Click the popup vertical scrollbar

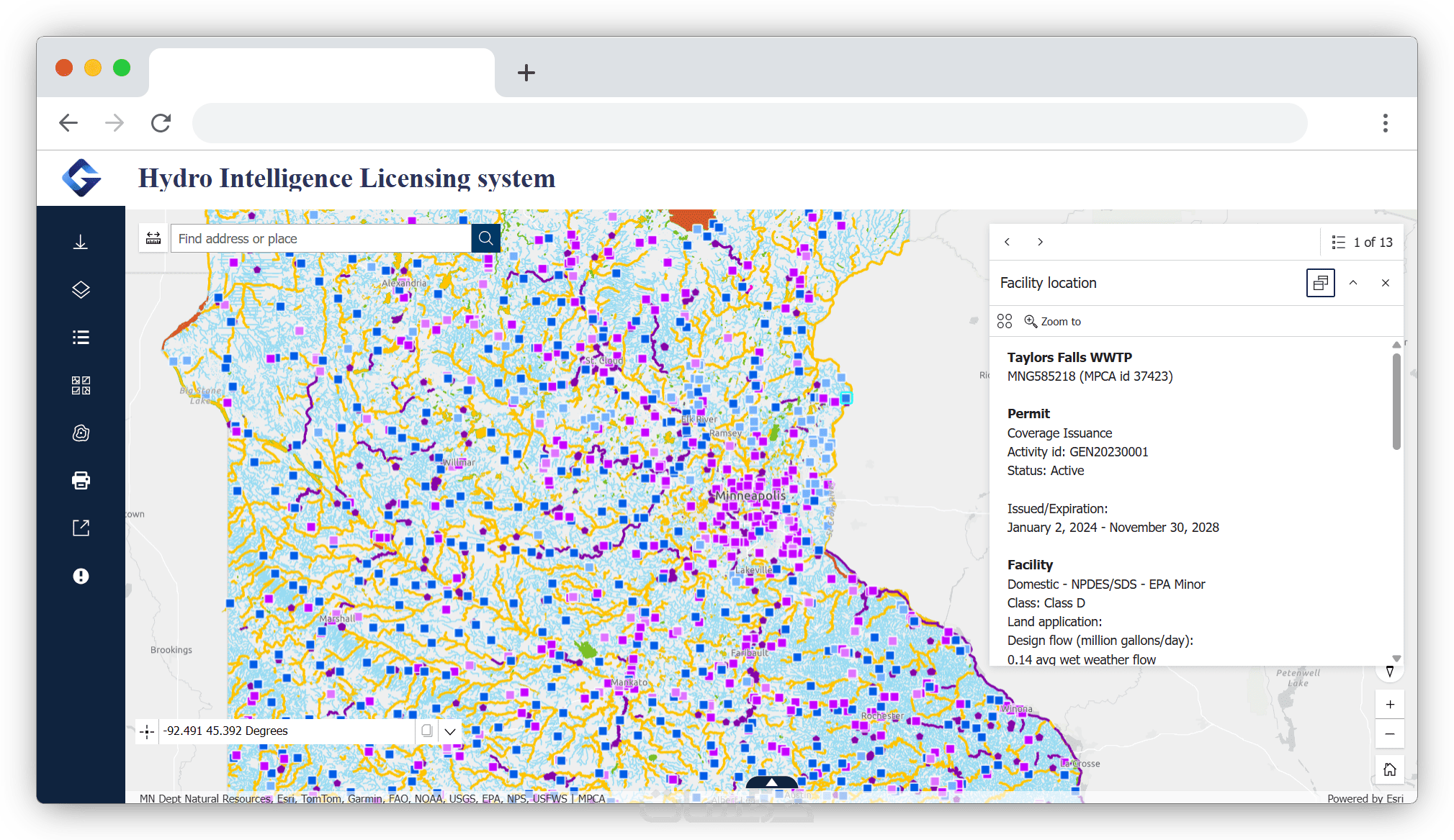[1396, 401]
